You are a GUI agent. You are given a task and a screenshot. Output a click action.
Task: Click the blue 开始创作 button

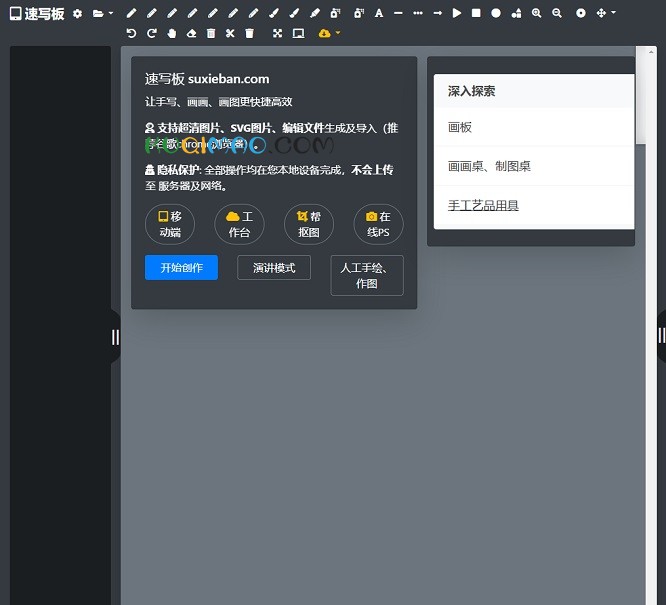click(x=181, y=267)
